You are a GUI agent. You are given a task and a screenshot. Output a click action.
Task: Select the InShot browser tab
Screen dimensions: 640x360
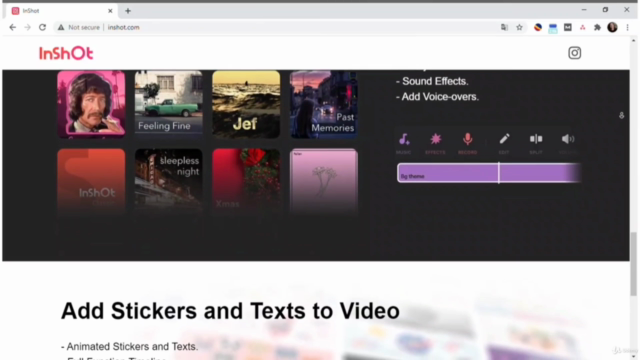[x=61, y=11]
